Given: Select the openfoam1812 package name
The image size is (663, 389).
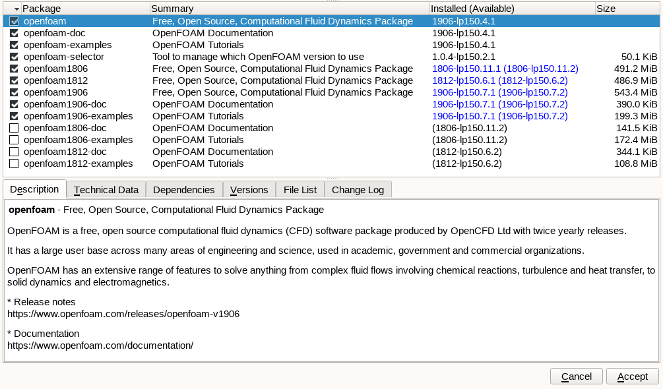Looking at the screenshot, I should pos(56,80).
